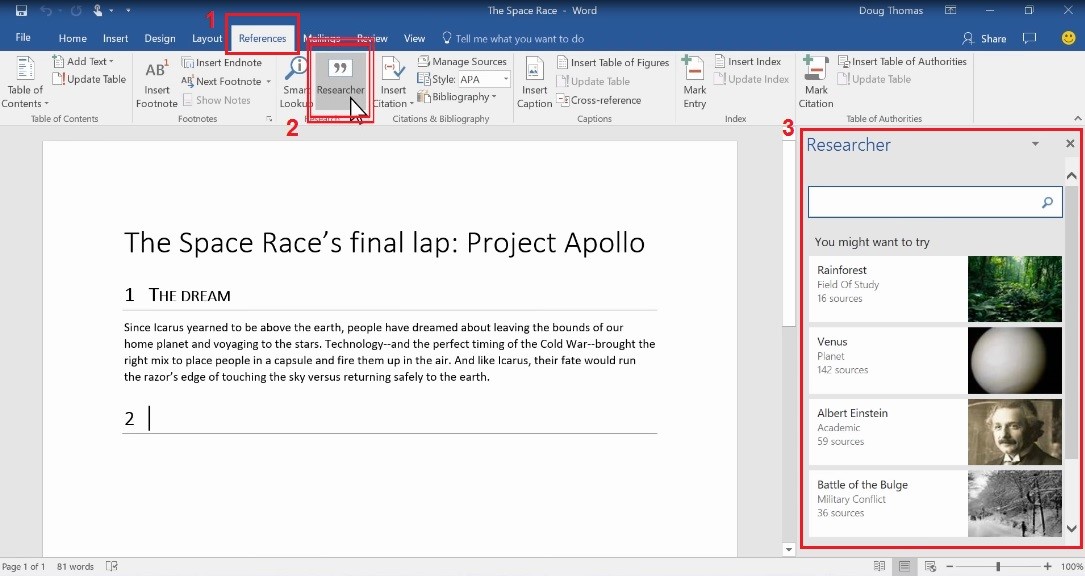Image resolution: width=1085 pixels, height=576 pixels.
Task: Click Insert Endnote
Action: pos(222,62)
